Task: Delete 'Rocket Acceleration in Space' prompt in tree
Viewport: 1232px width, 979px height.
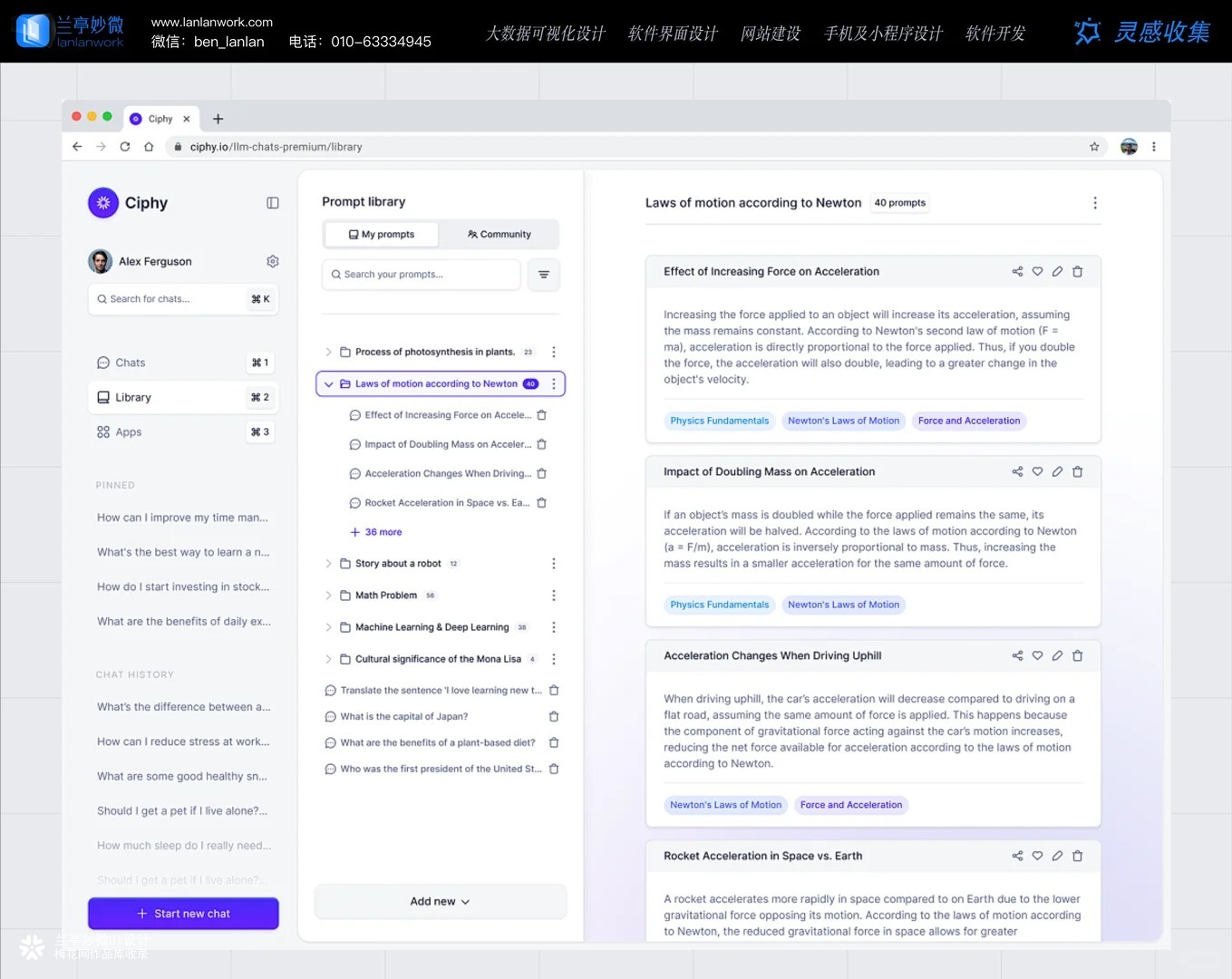Action: [x=542, y=502]
